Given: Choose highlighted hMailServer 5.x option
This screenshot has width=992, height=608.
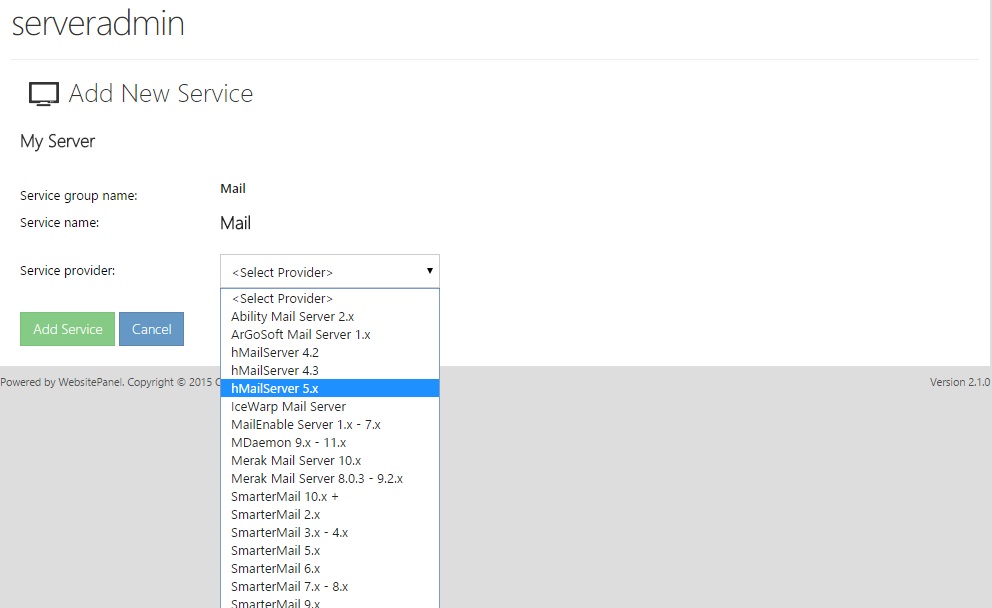Looking at the screenshot, I should click(330, 388).
